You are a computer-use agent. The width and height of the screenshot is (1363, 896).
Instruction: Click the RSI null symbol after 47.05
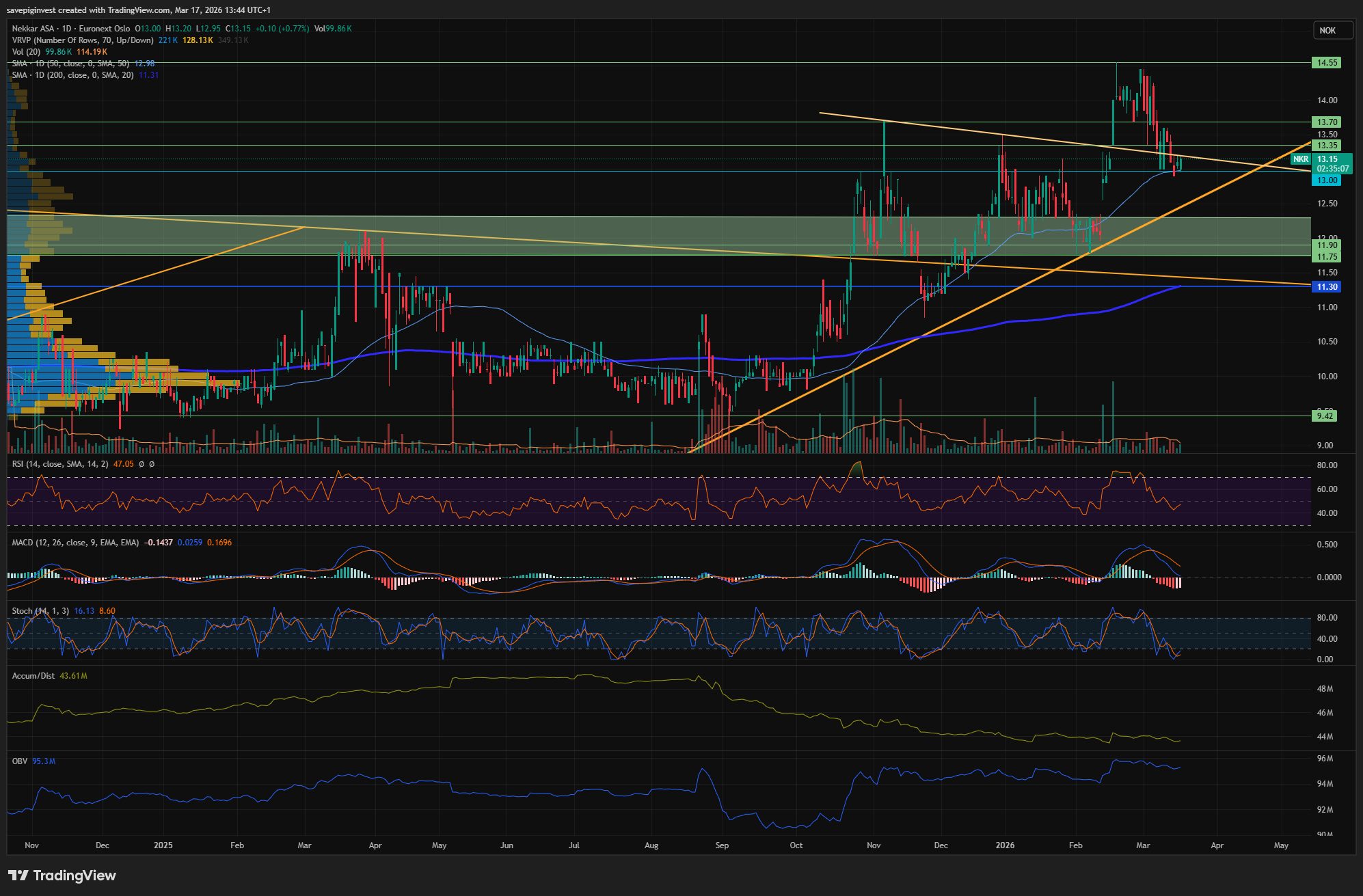[x=141, y=464]
